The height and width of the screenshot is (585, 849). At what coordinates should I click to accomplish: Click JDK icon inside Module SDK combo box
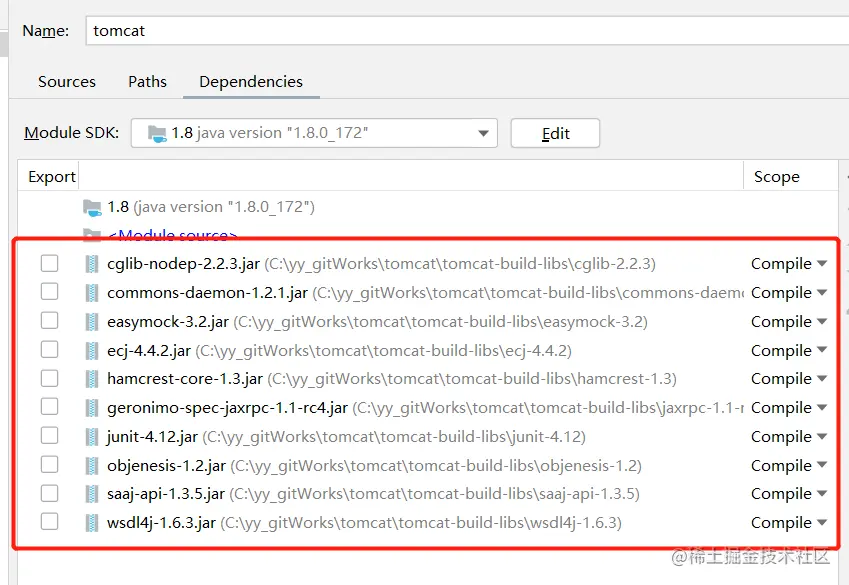point(157,133)
